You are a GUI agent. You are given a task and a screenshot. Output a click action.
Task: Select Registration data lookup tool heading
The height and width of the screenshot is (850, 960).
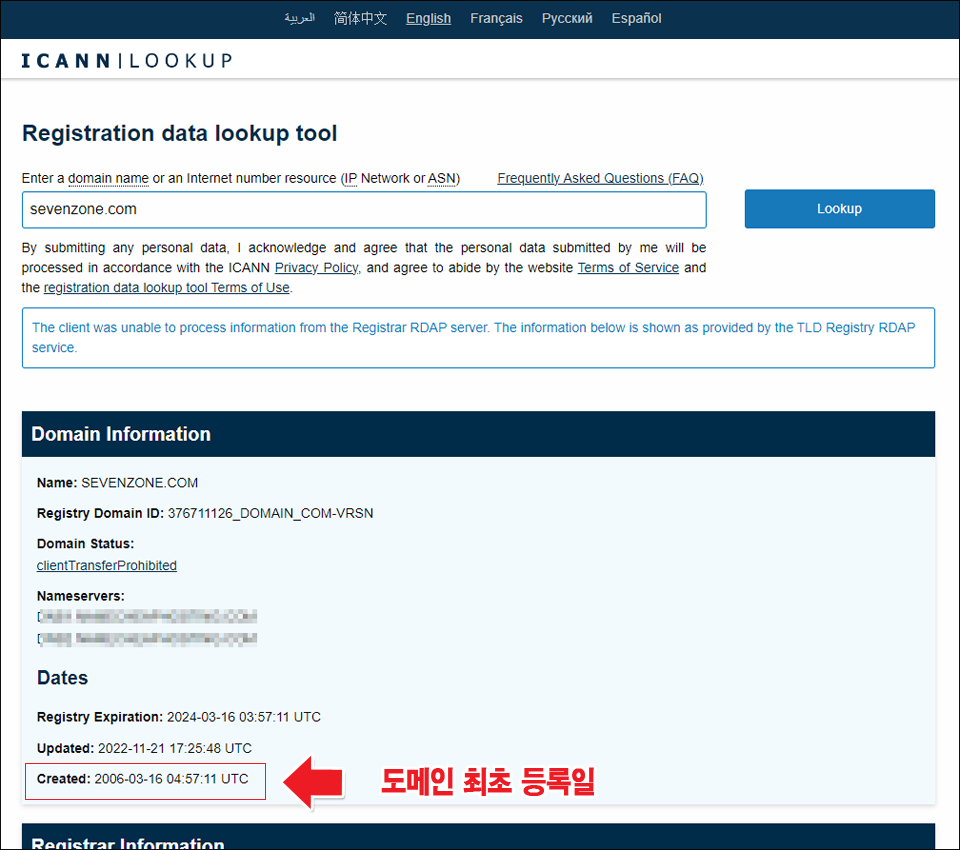pyautogui.click(x=179, y=133)
